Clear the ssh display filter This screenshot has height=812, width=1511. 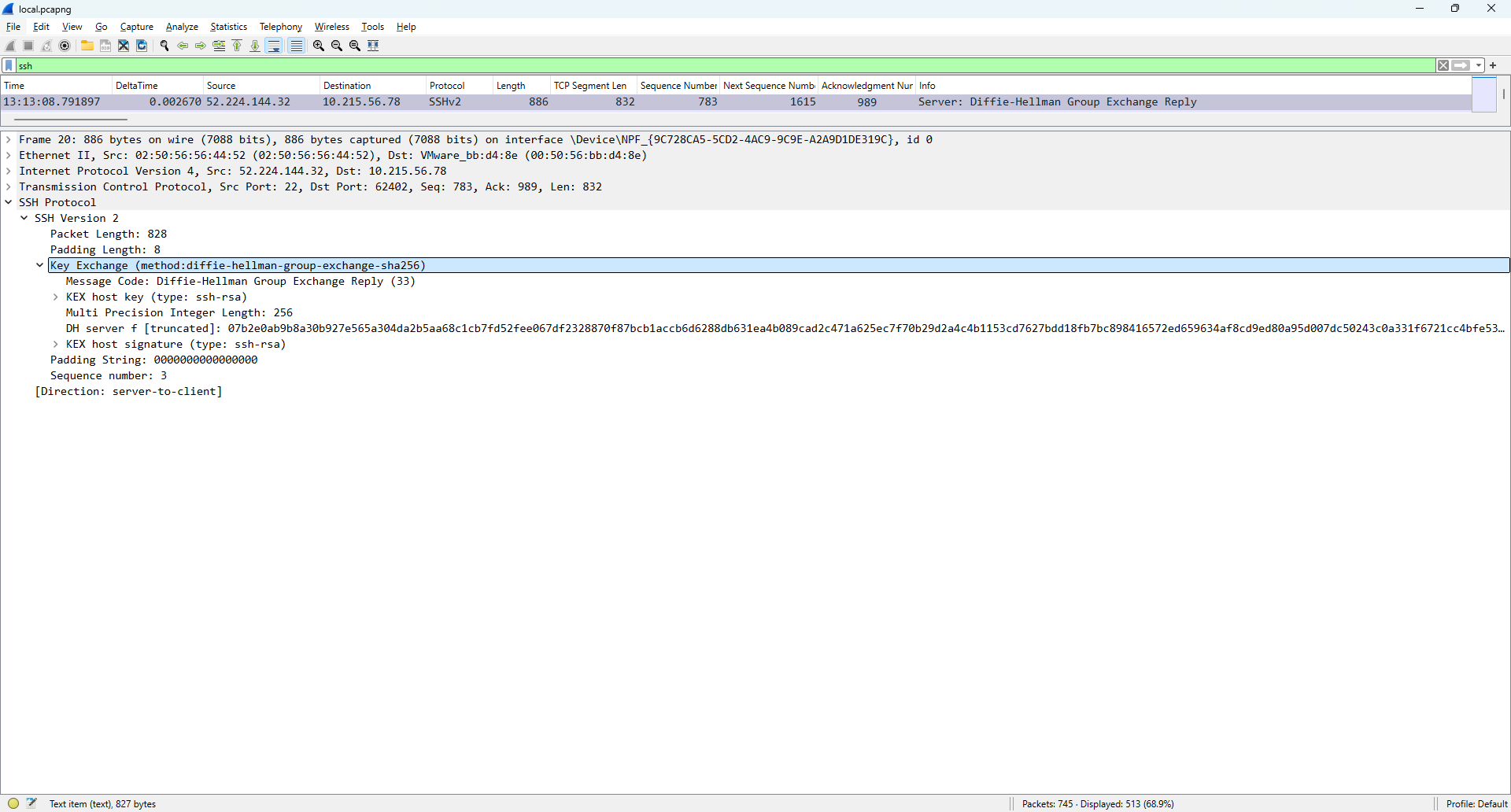[1443, 65]
